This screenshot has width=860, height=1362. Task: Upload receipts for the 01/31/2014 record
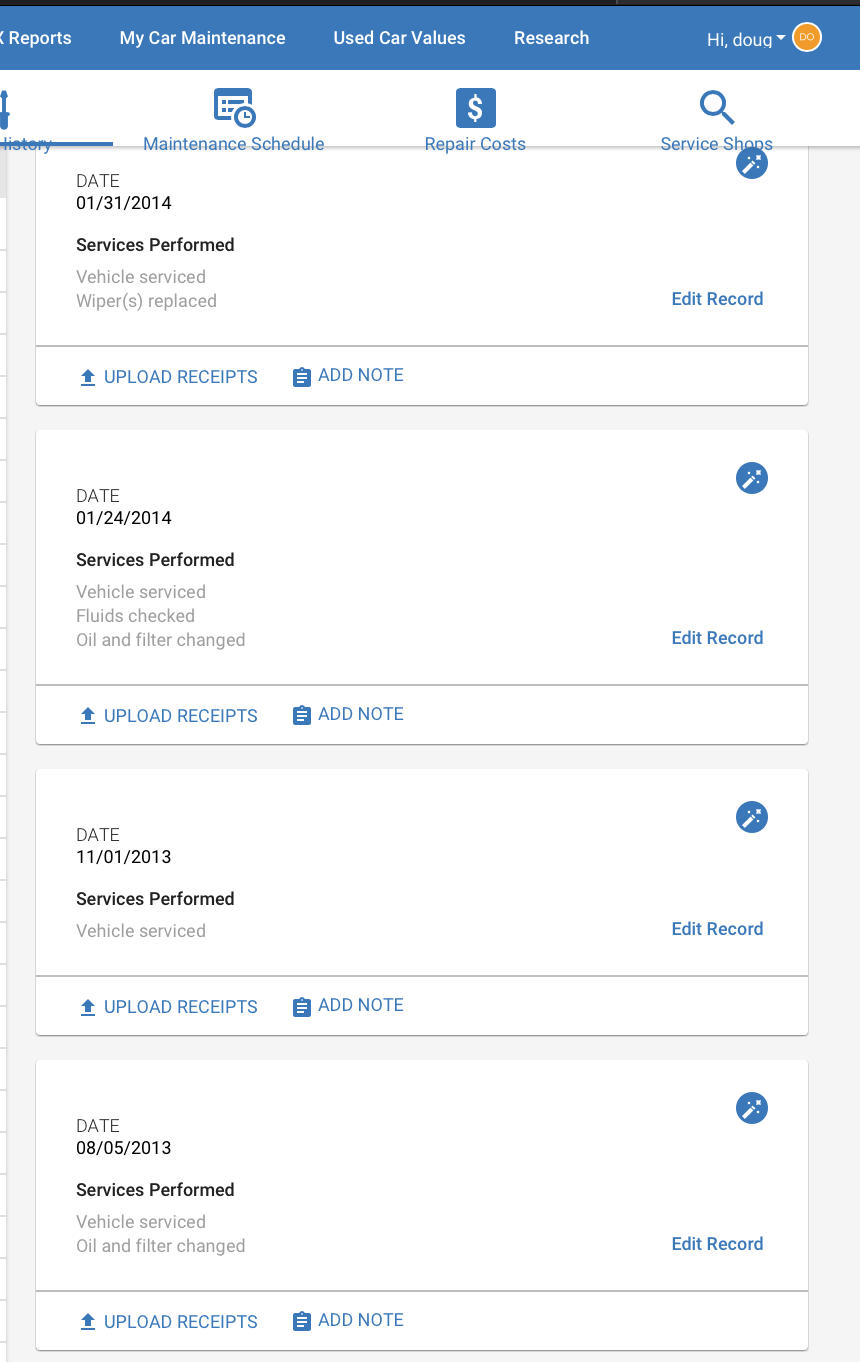[x=169, y=377]
